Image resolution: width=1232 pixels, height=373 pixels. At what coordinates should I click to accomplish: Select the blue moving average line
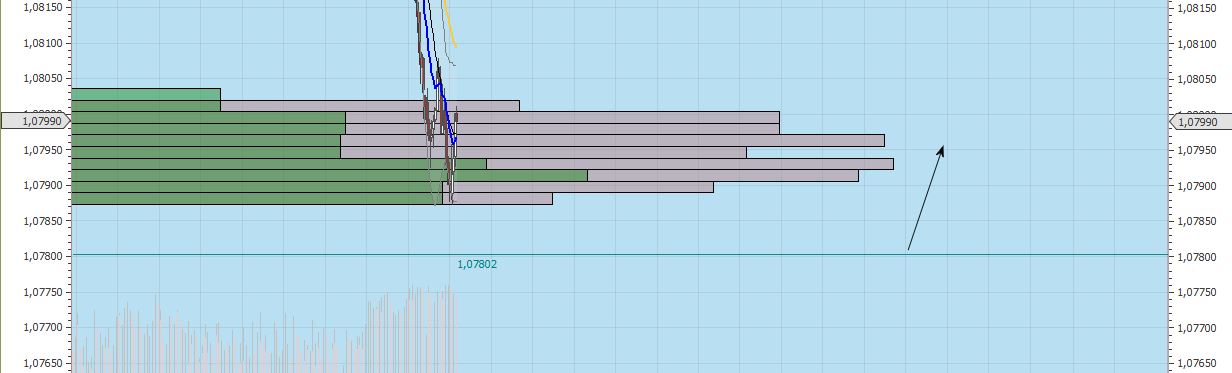(x=439, y=74)
